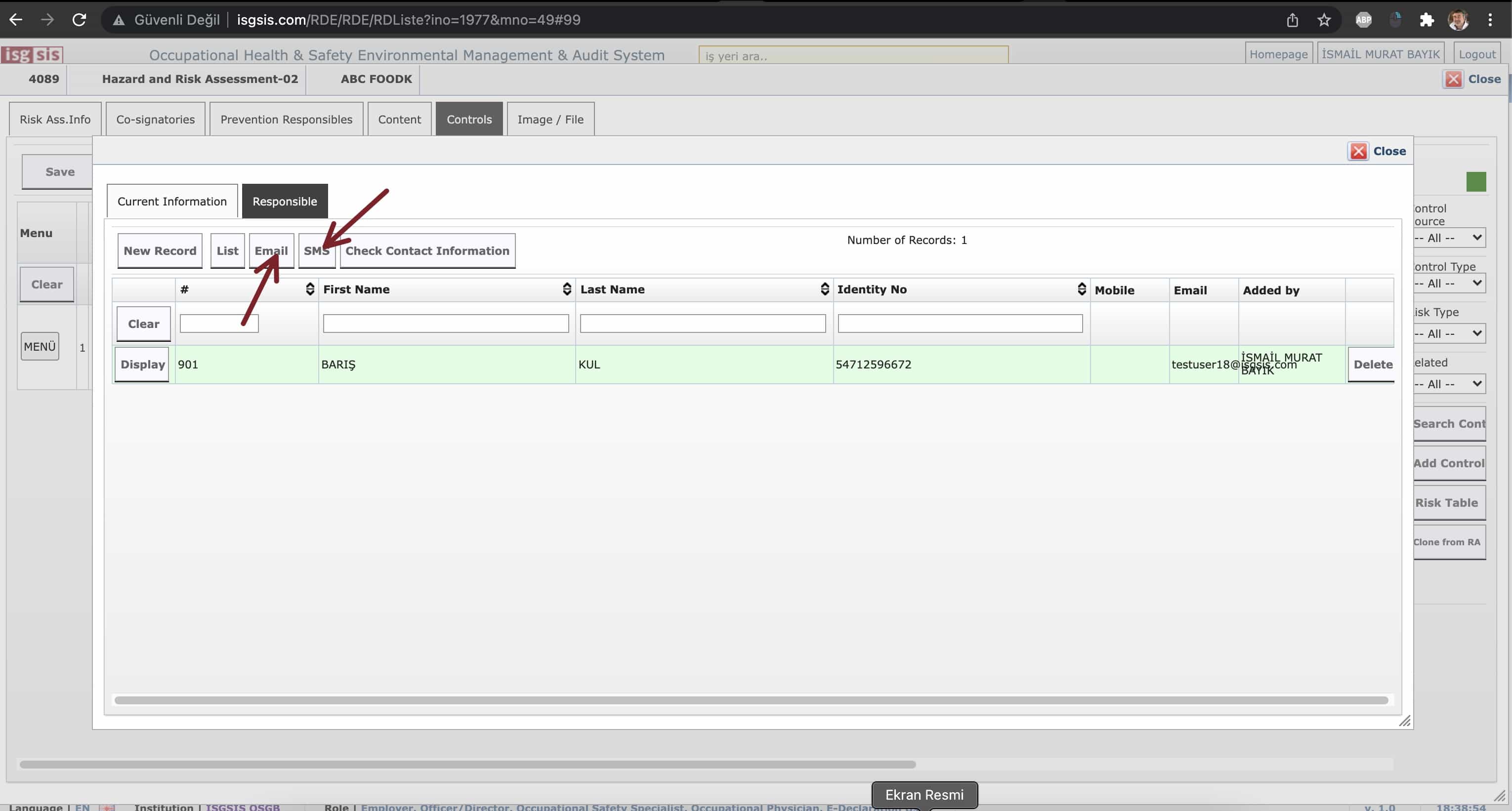
Task: Open the browser extensions puzzle icon
Action: point(1427,20)
